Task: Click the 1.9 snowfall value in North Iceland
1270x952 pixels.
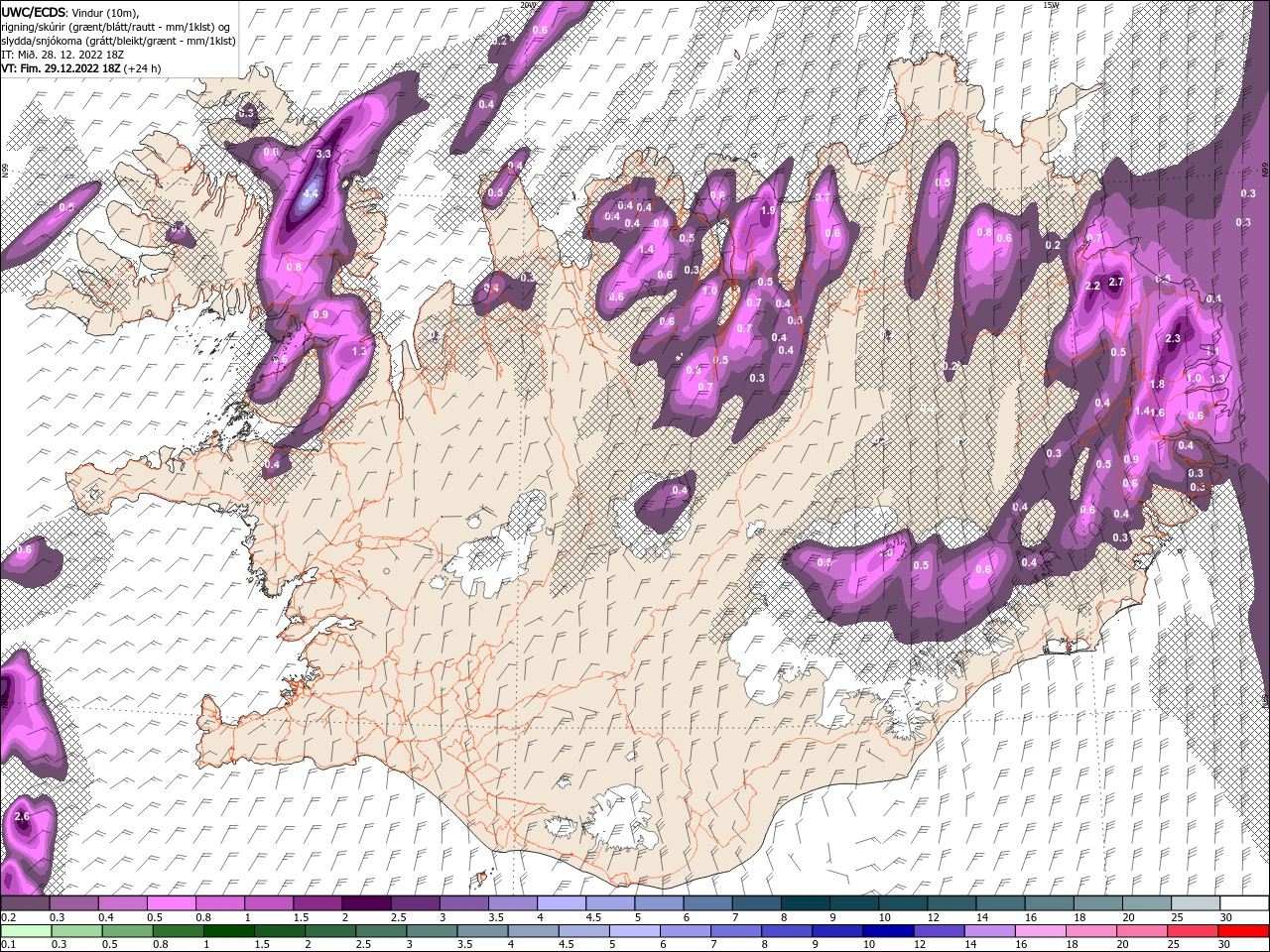Action: coord(768,210)
